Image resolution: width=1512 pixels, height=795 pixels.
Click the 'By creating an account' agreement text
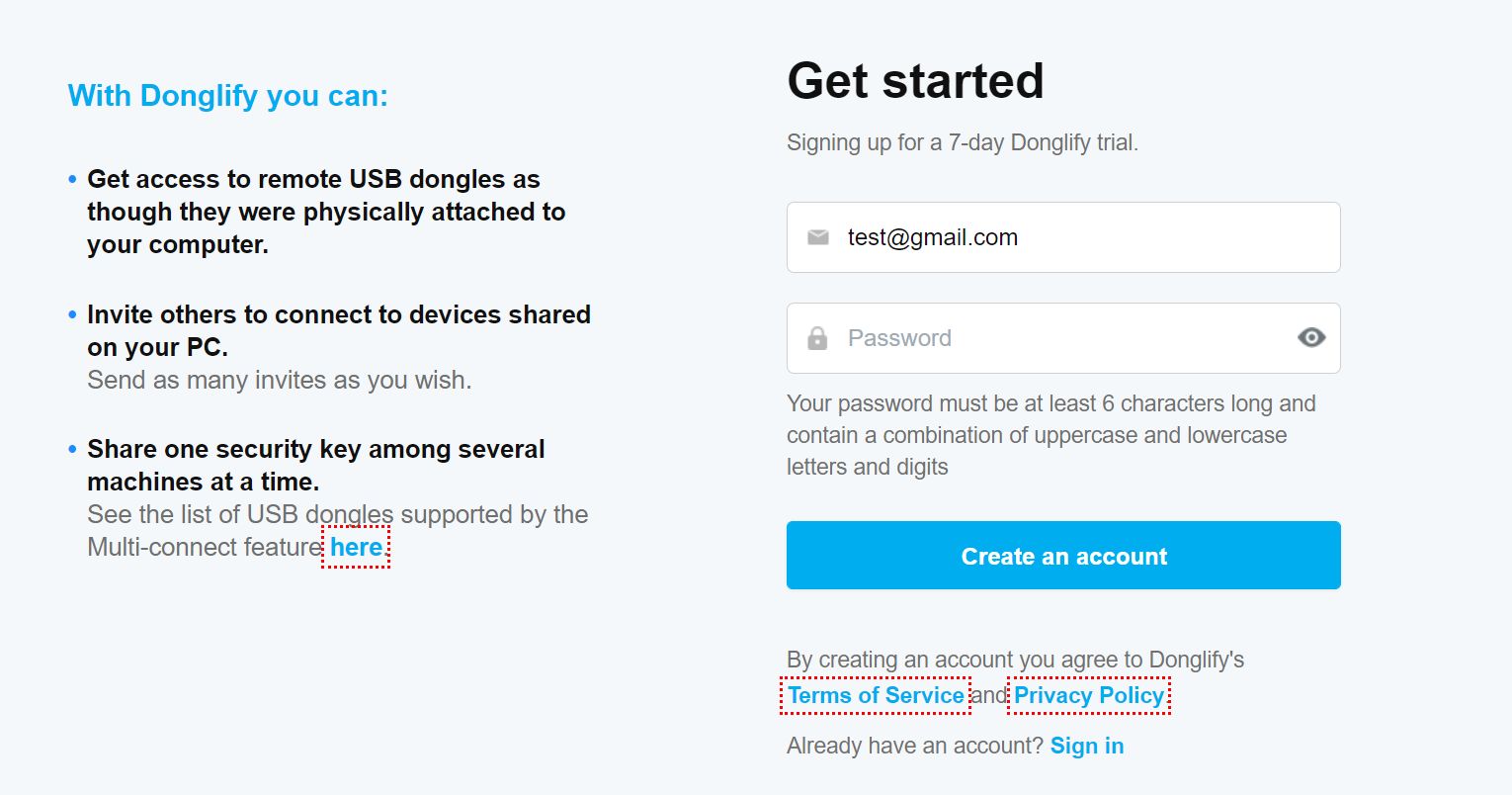tap(1015, 660)
